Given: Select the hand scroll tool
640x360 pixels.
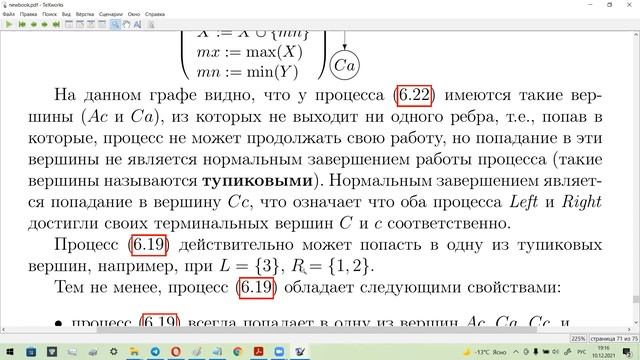Looking at the screenshot, I should [x=127, y=24].
